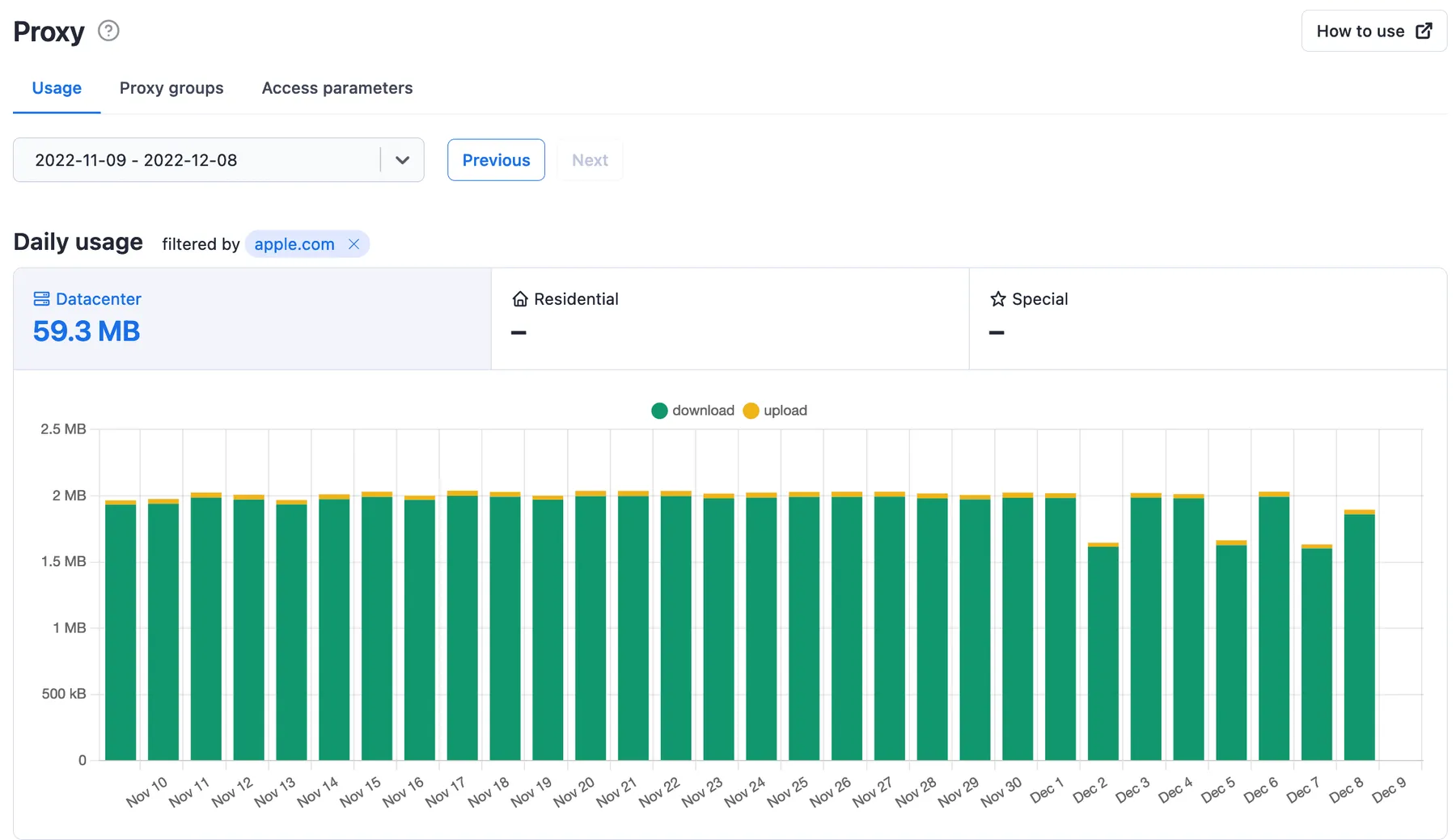1456x840 pixels.
Task: Click the Residential house icon
Action: (520, 299)
